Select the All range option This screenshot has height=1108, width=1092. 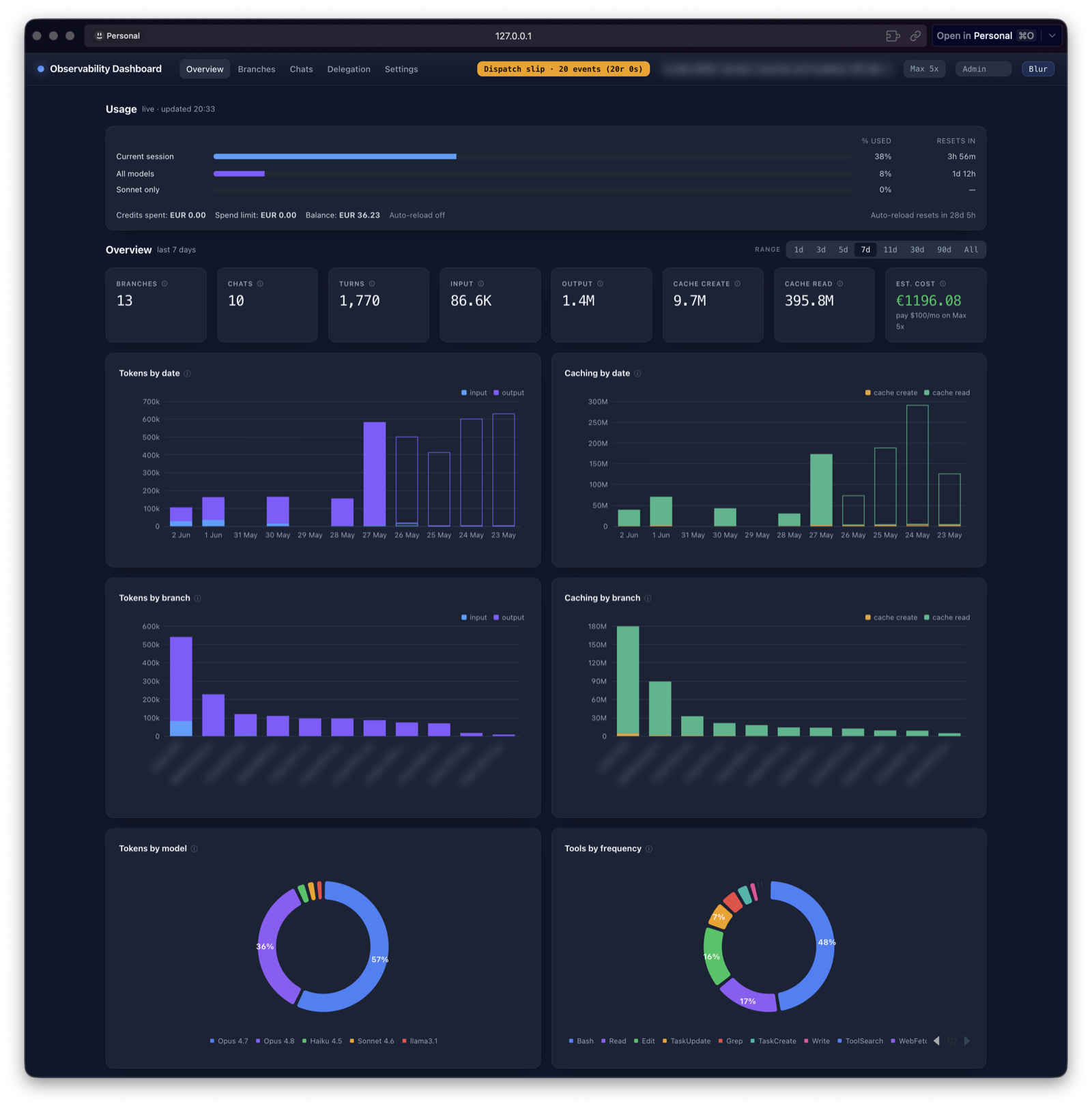click(971, 250)
